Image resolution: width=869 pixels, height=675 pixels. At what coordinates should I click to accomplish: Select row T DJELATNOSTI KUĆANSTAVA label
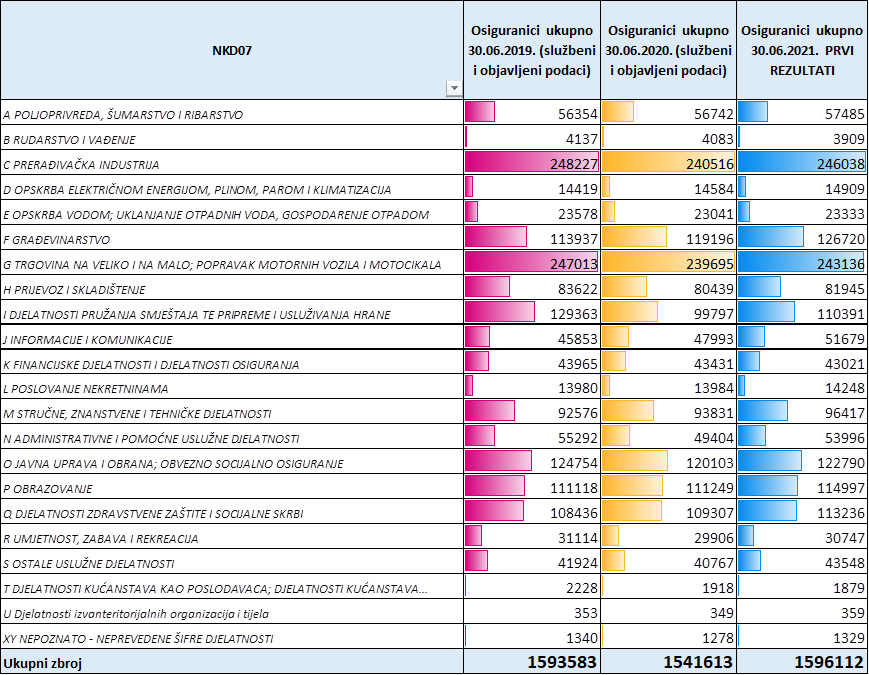click(215, 589)
